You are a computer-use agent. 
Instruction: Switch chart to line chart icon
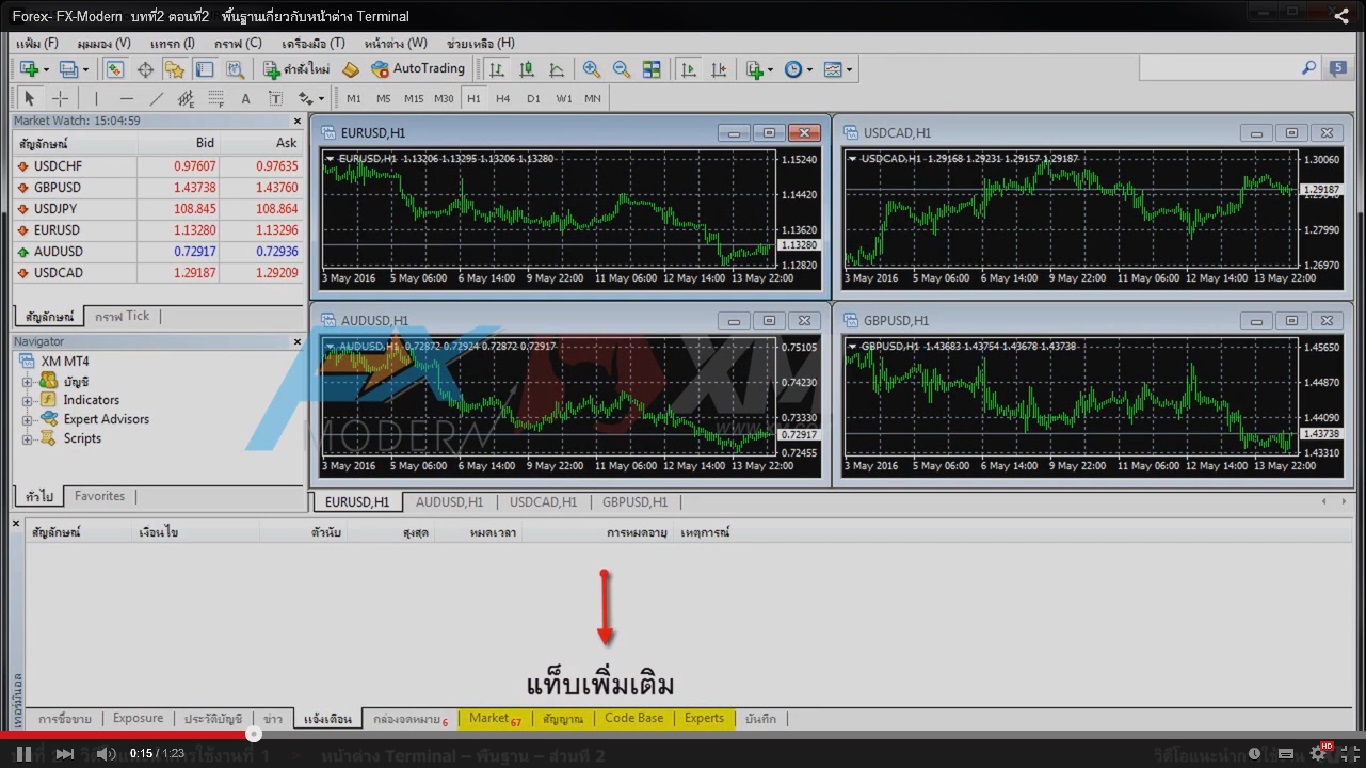pyautogui.click(x=557, y=69)
